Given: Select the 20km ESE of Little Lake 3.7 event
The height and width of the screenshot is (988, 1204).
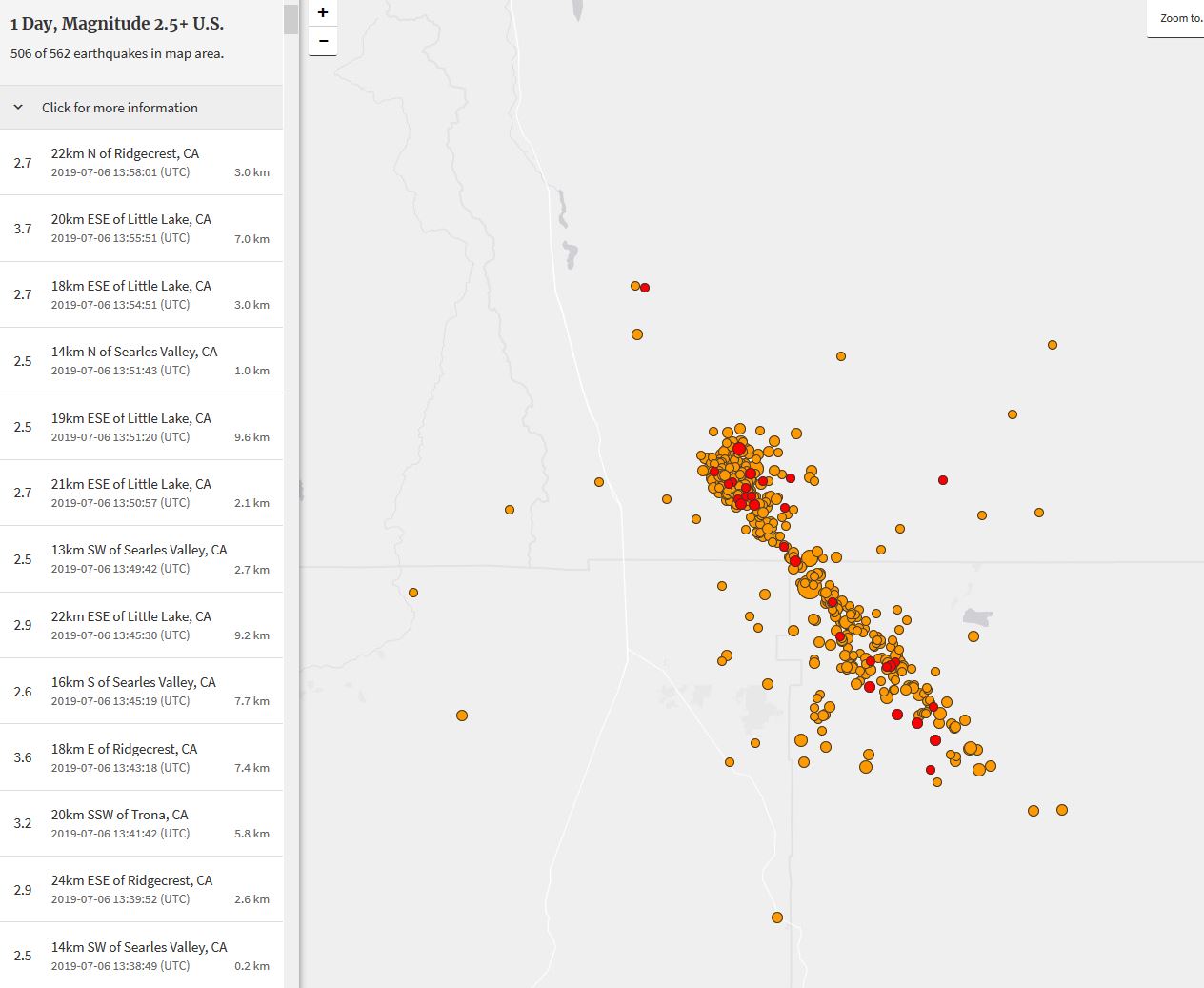Looking at the screenshot, I should point(141,229).
